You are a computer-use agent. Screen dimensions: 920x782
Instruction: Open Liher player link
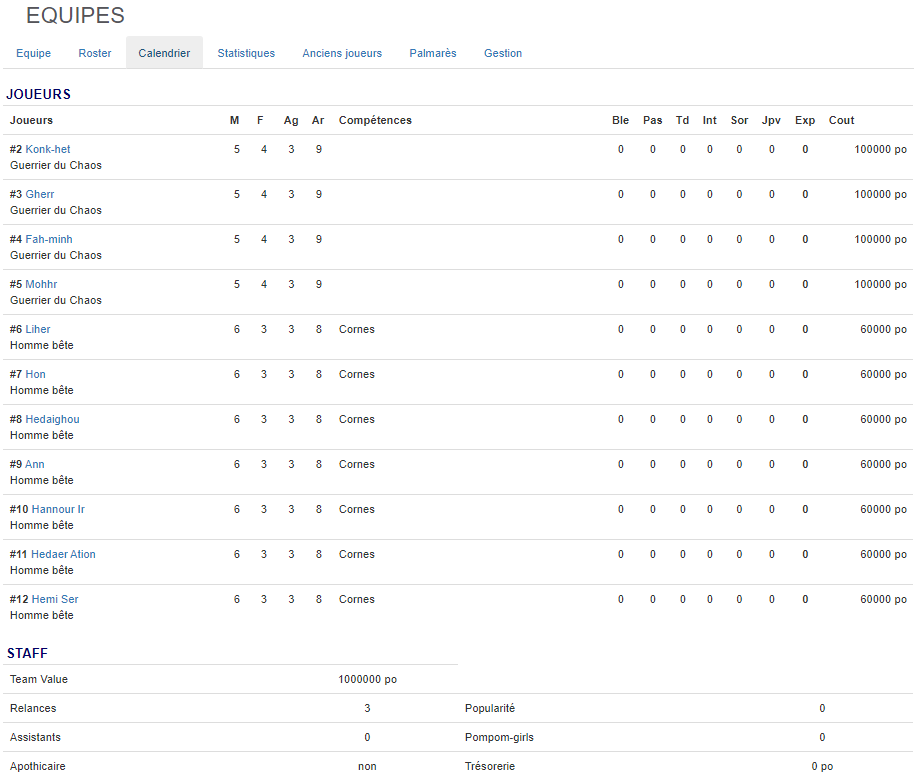coord(38,329)
